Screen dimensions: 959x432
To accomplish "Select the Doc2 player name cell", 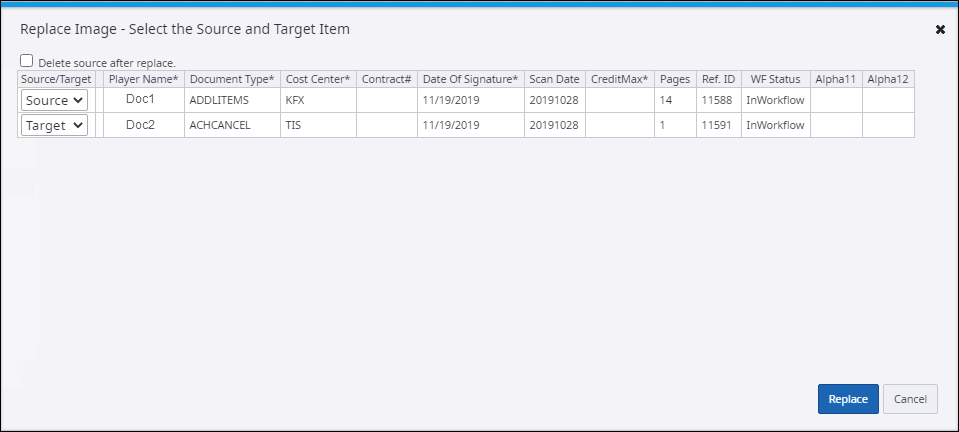I will click(141, 125).
